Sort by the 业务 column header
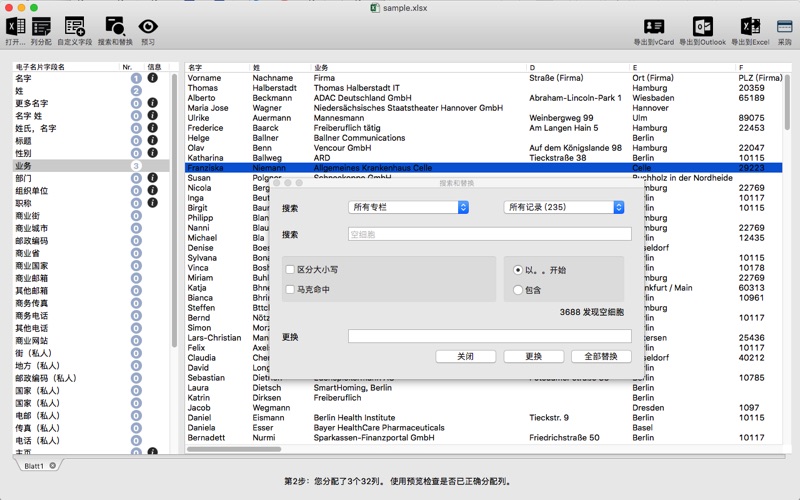Viewport: 800px width, 500px height. point(418,67)
